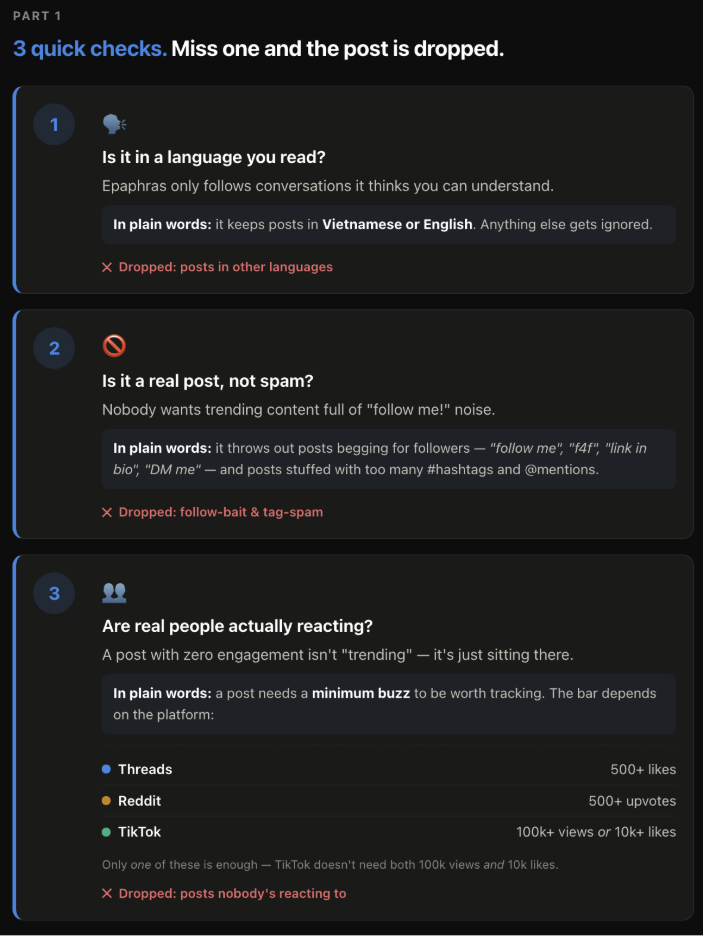Click the number 3 circle badge
This screenshot has width=703, height=936.
[54, 593]
